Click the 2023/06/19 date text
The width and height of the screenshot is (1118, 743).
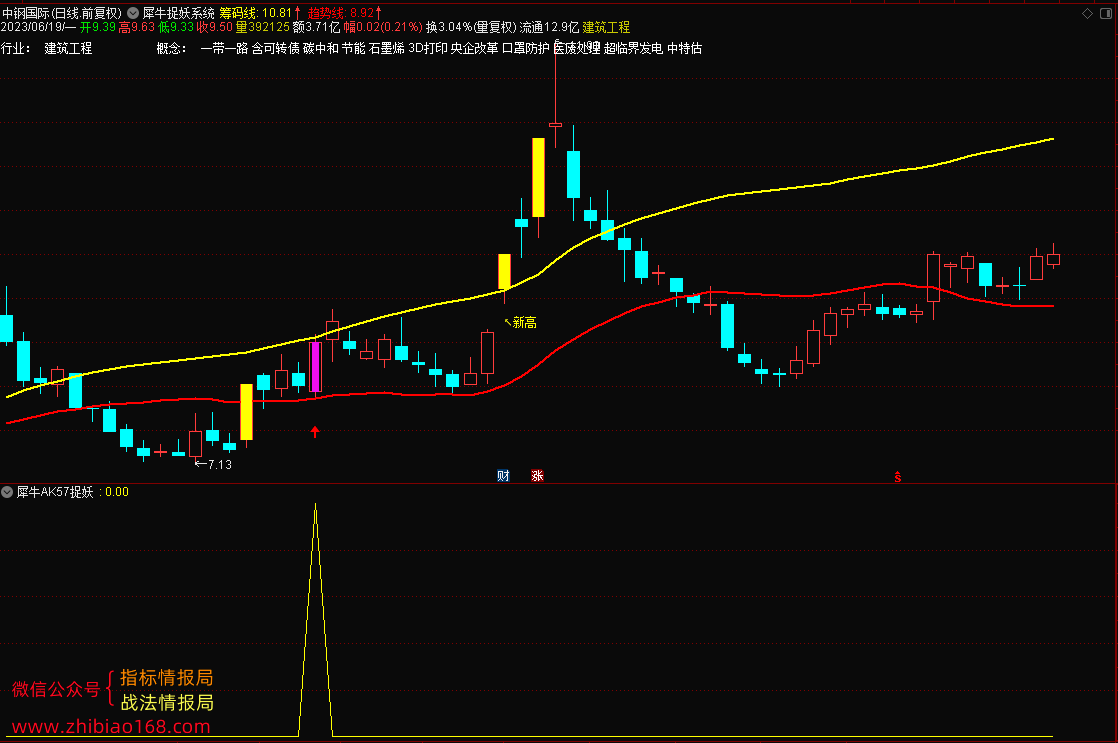tap(33, 27)
